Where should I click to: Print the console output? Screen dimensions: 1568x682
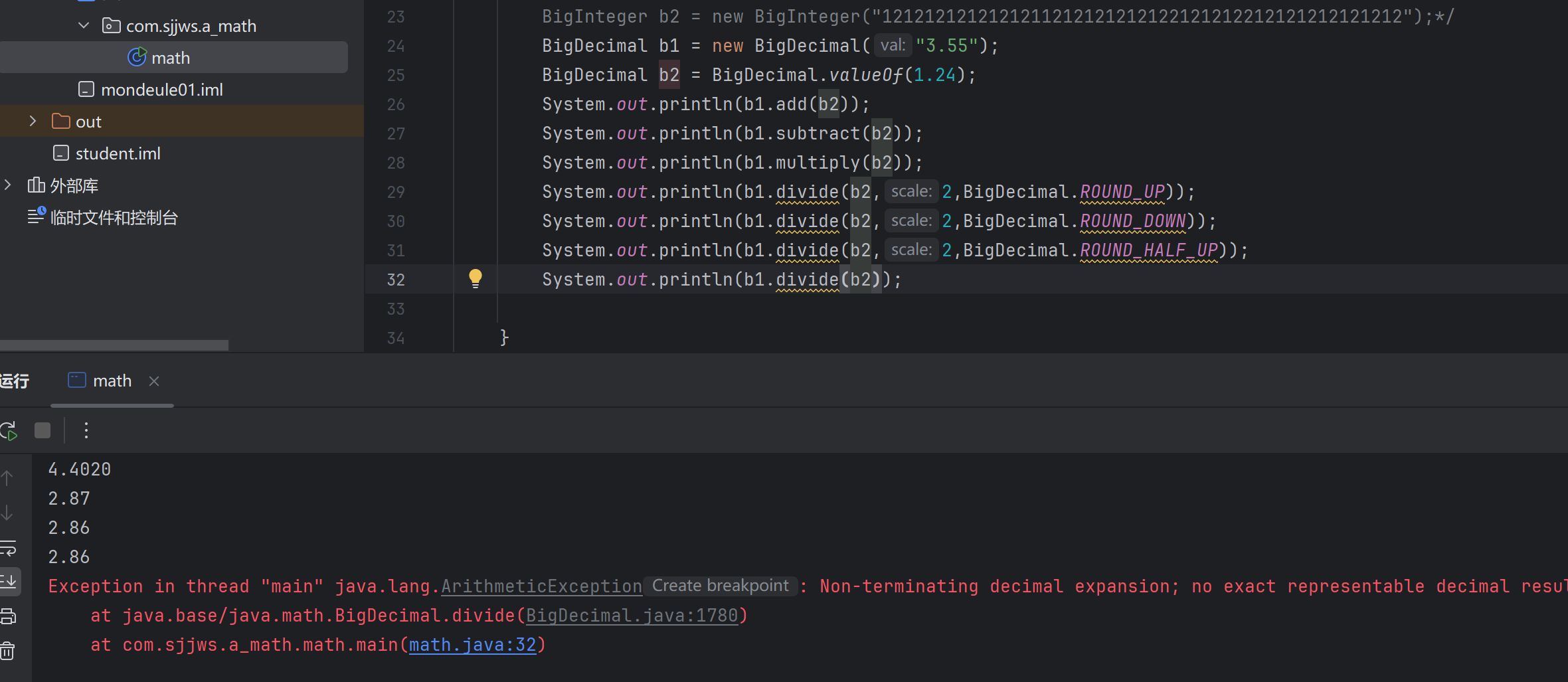coord(7,616)
